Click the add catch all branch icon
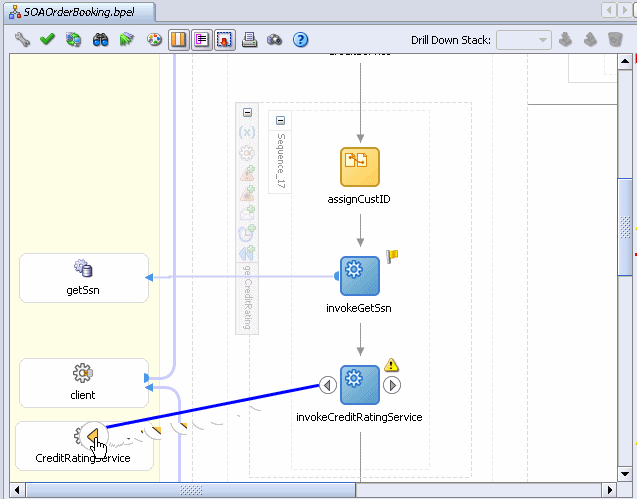Viewport: 637px width, 499px height. click(247, 193)
